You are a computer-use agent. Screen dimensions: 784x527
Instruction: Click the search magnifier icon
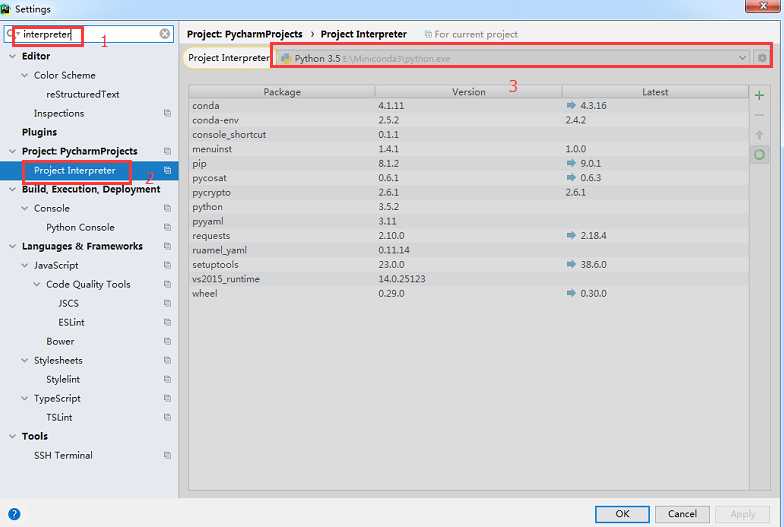coord(10,34)
